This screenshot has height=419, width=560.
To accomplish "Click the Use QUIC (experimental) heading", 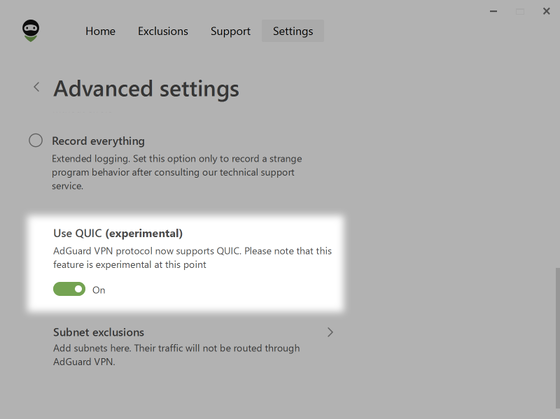I will click(118, 233).
